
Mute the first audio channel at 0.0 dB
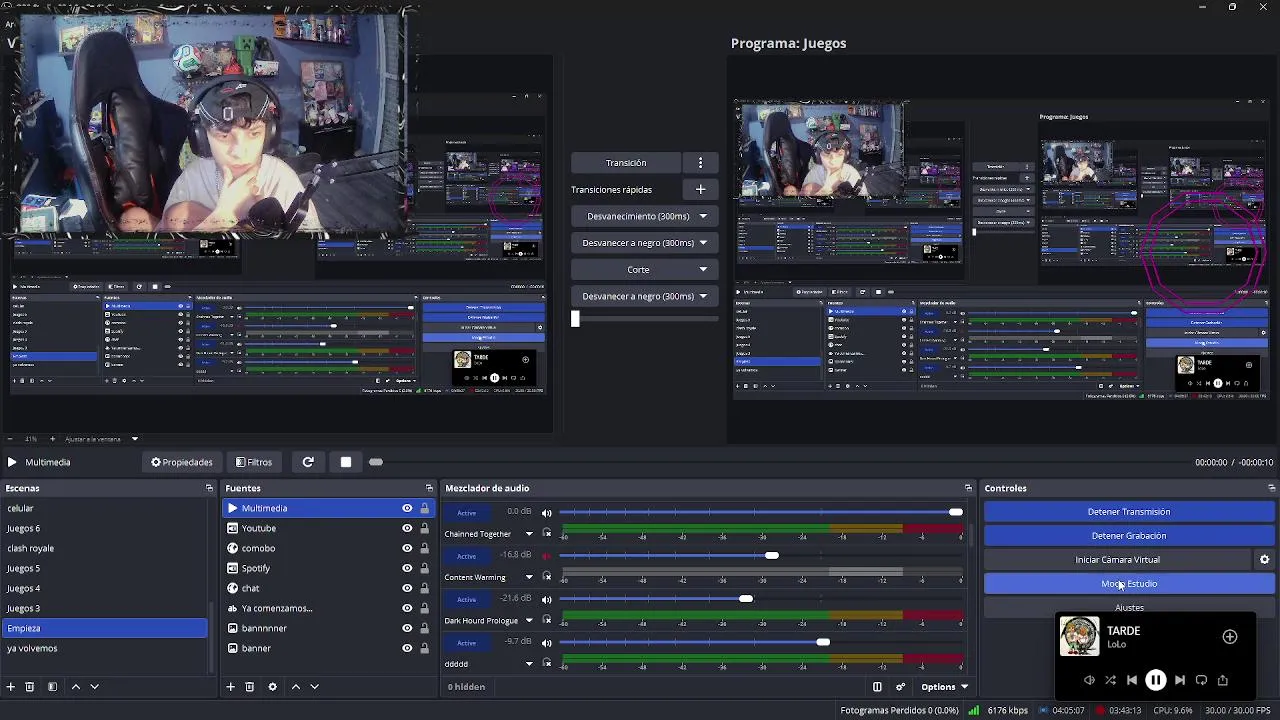pyautogui.click(x=546, y=513)
